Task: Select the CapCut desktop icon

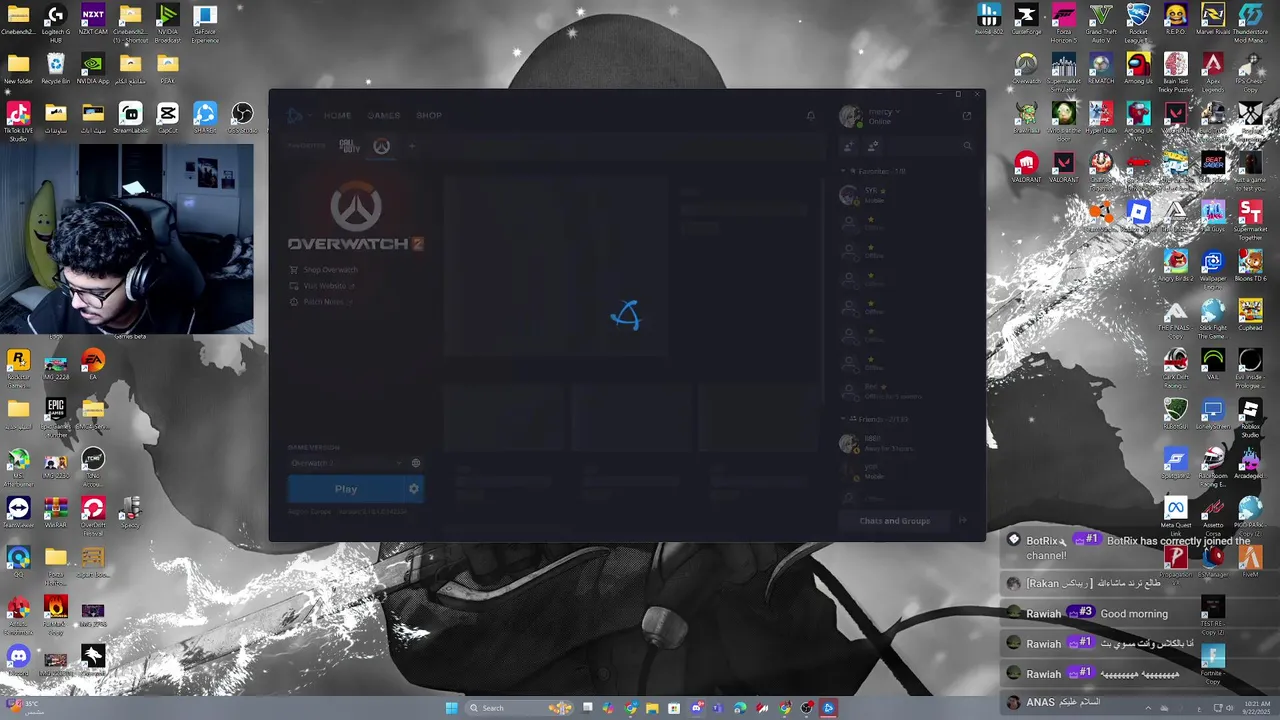Action: pyautogui.click(x=167, y=118)
